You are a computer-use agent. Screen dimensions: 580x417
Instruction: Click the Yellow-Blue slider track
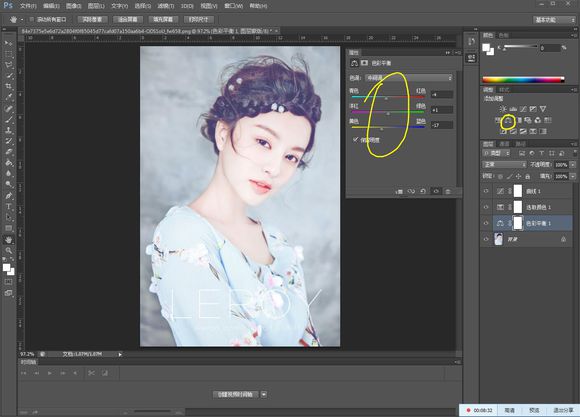(x=388, y=128)
